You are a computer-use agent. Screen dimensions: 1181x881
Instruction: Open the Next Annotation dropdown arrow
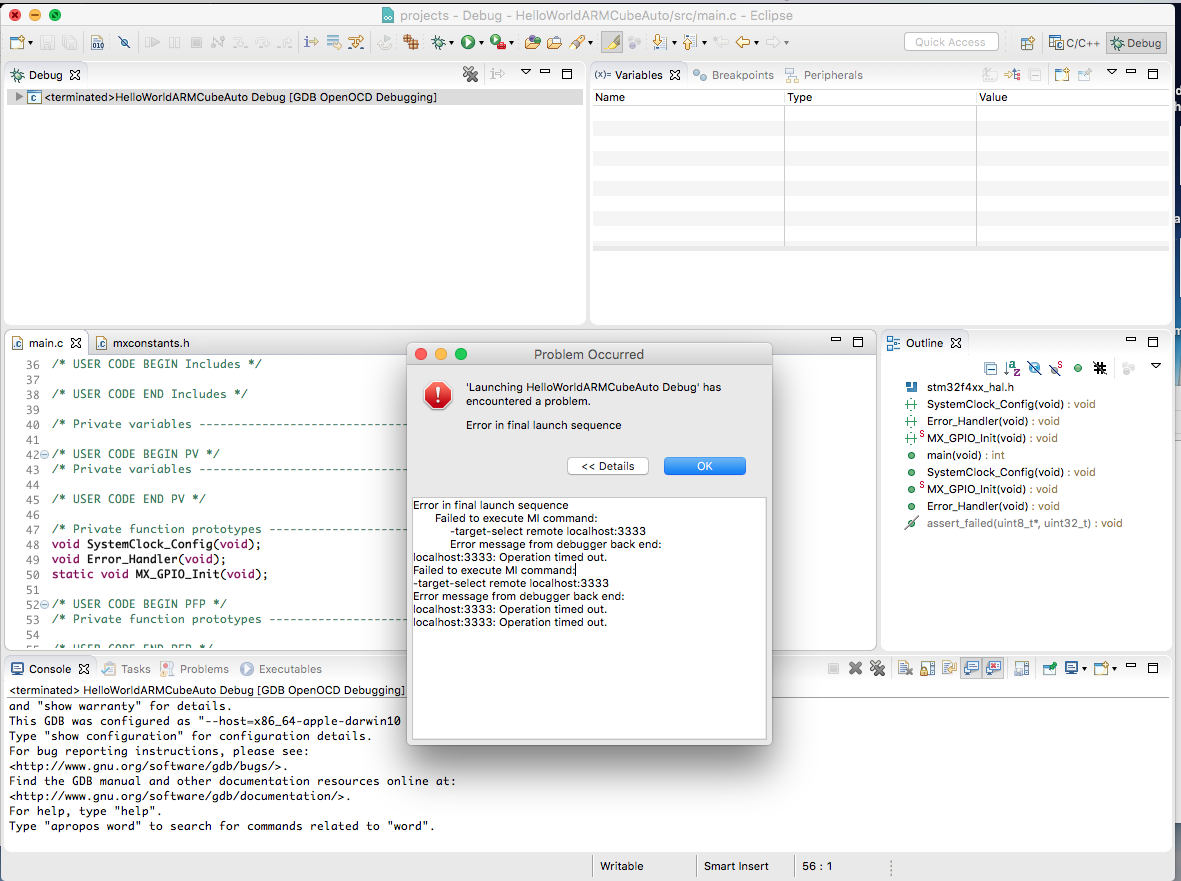point(674,43)
